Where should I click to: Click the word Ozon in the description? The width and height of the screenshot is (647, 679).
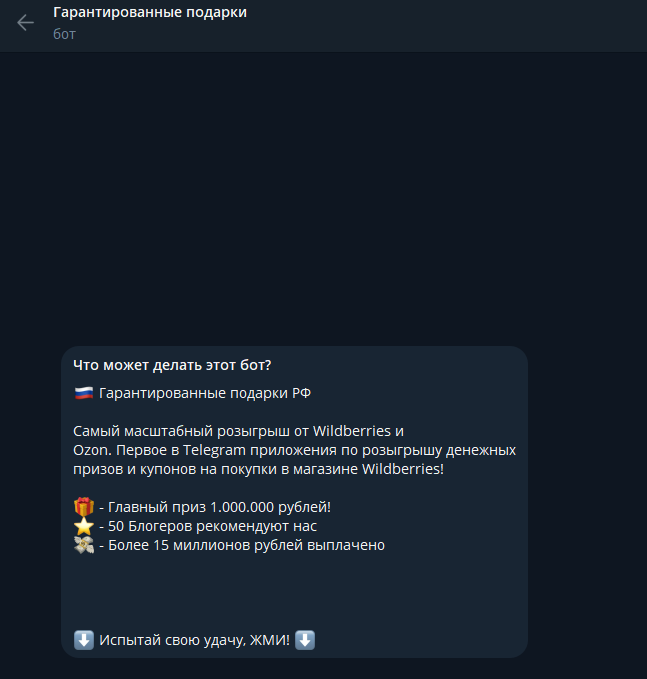pyautogui.click(x=91, y=450)
